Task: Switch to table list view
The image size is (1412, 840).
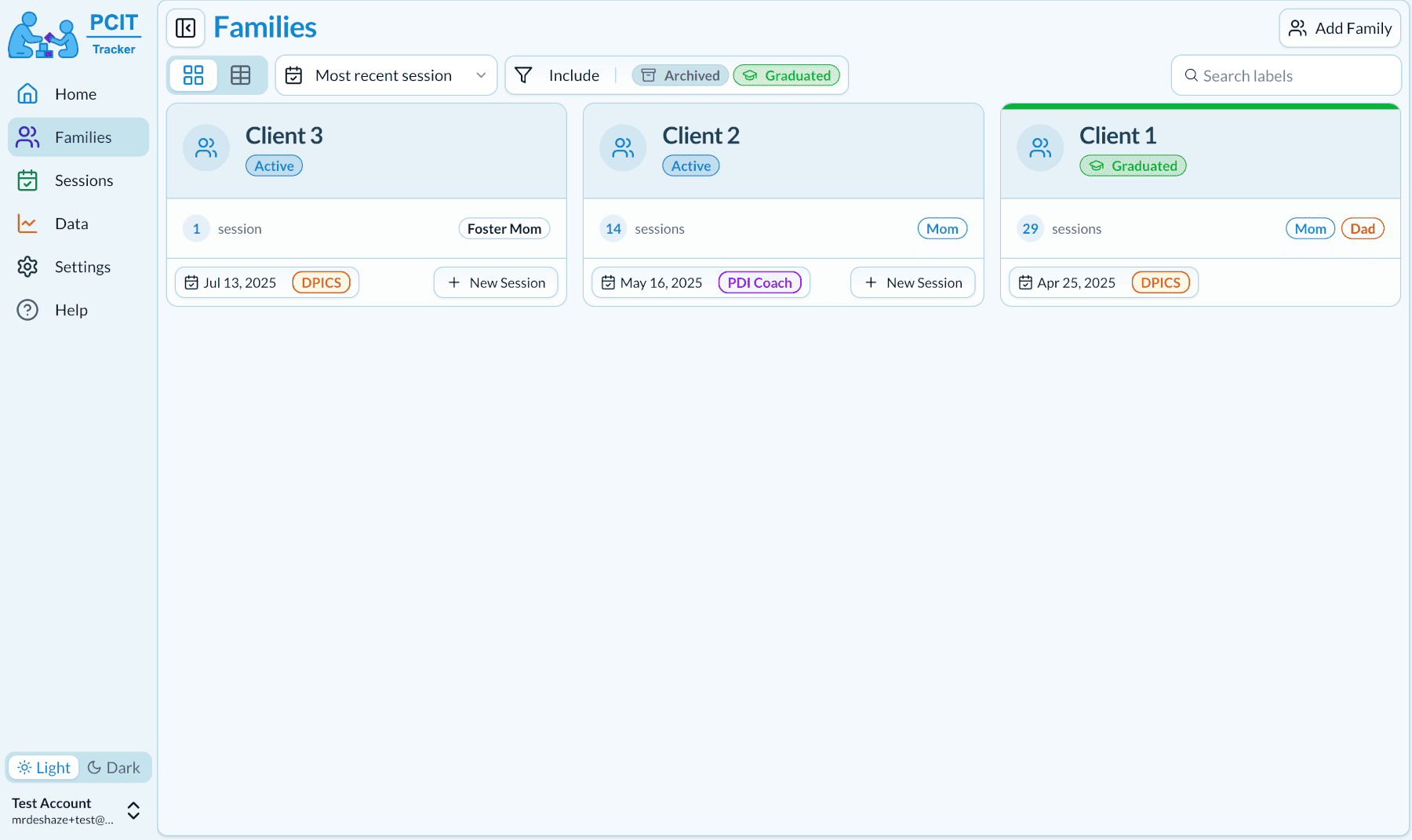Action: tap(241, 75)
